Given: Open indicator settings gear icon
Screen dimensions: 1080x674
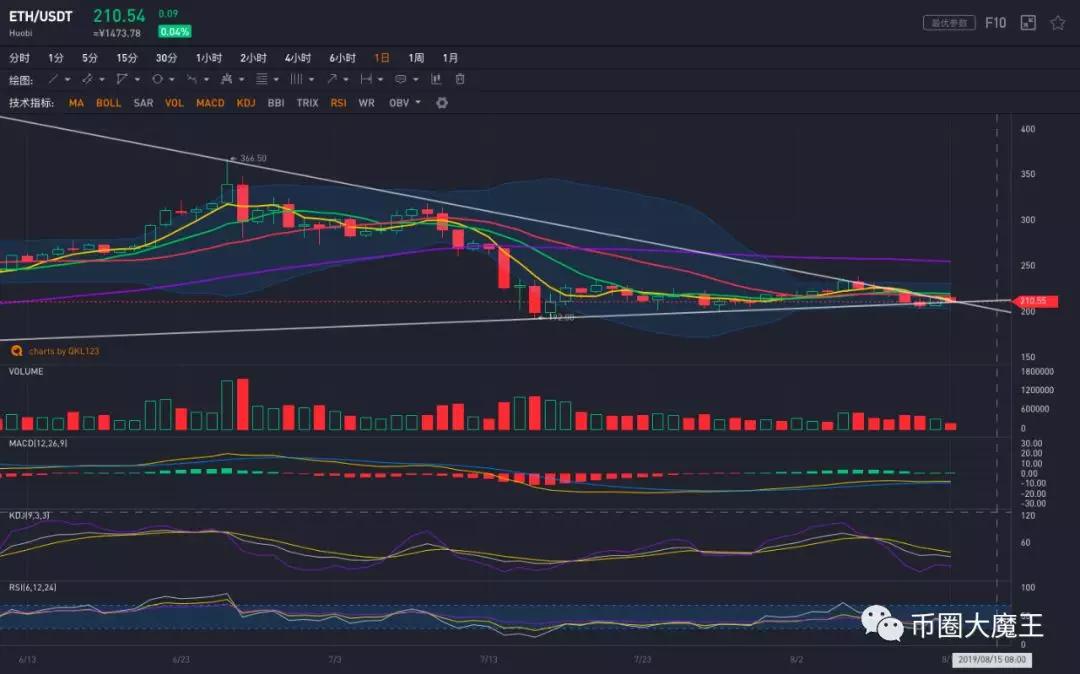Looking at the screenshot, I should 442,103.
